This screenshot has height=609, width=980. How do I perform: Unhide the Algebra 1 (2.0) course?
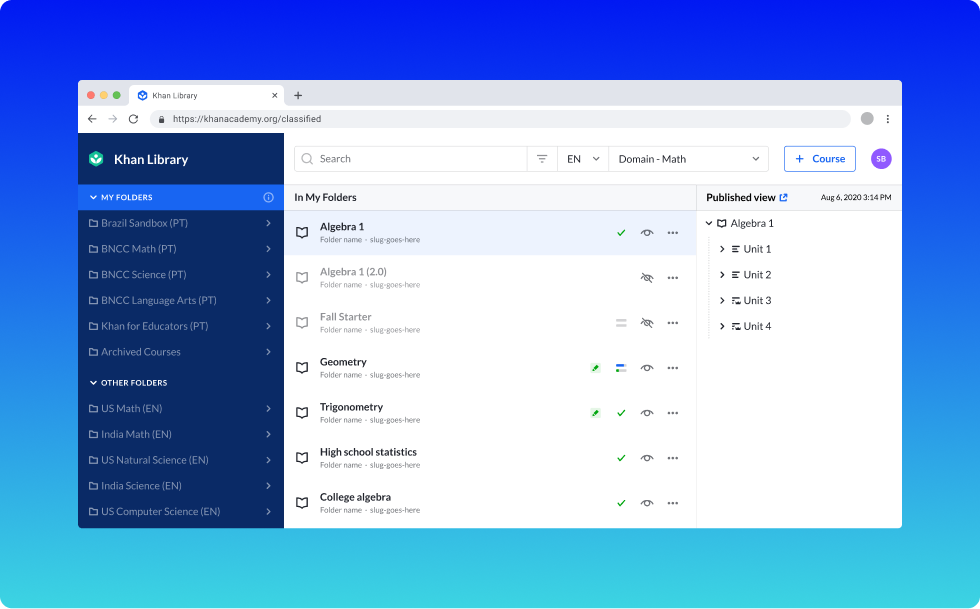[647, 278]
